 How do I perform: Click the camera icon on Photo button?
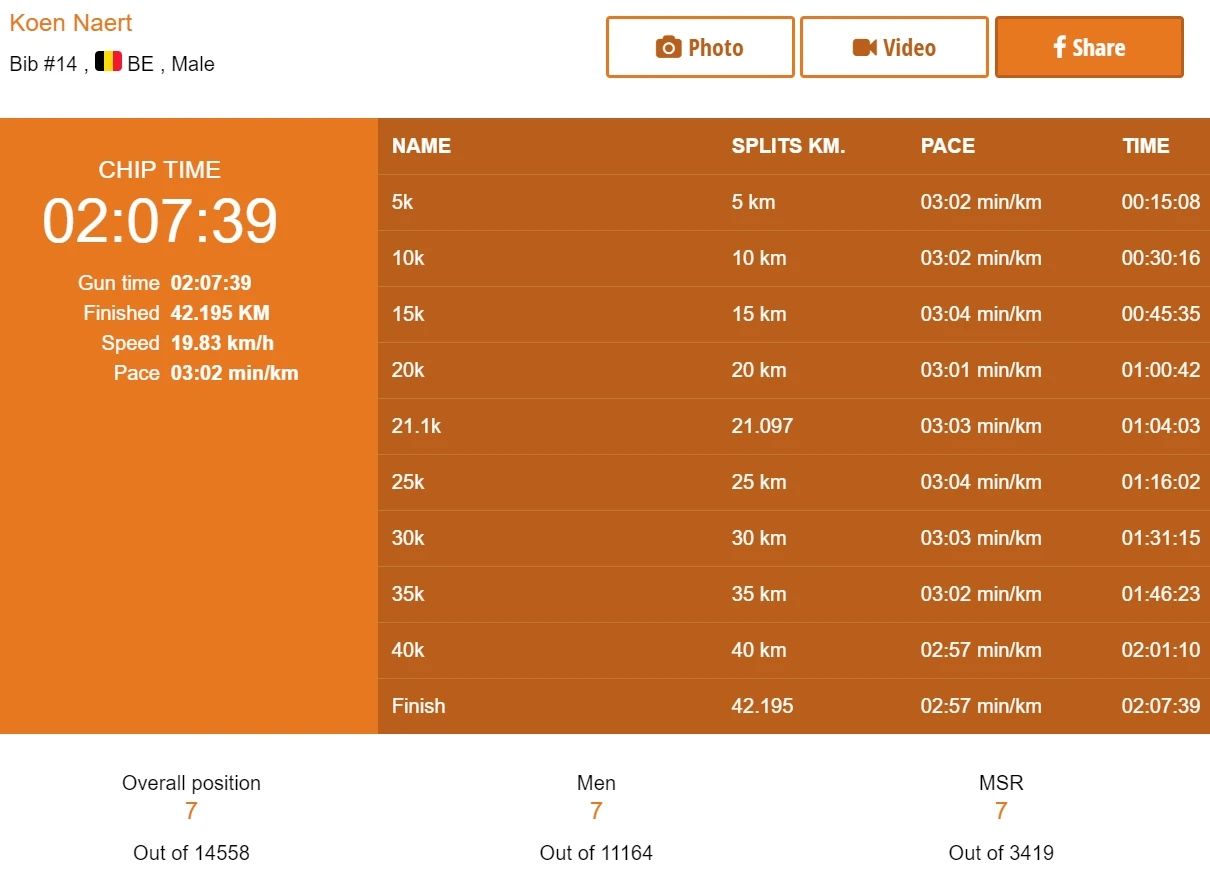point(668,48)
